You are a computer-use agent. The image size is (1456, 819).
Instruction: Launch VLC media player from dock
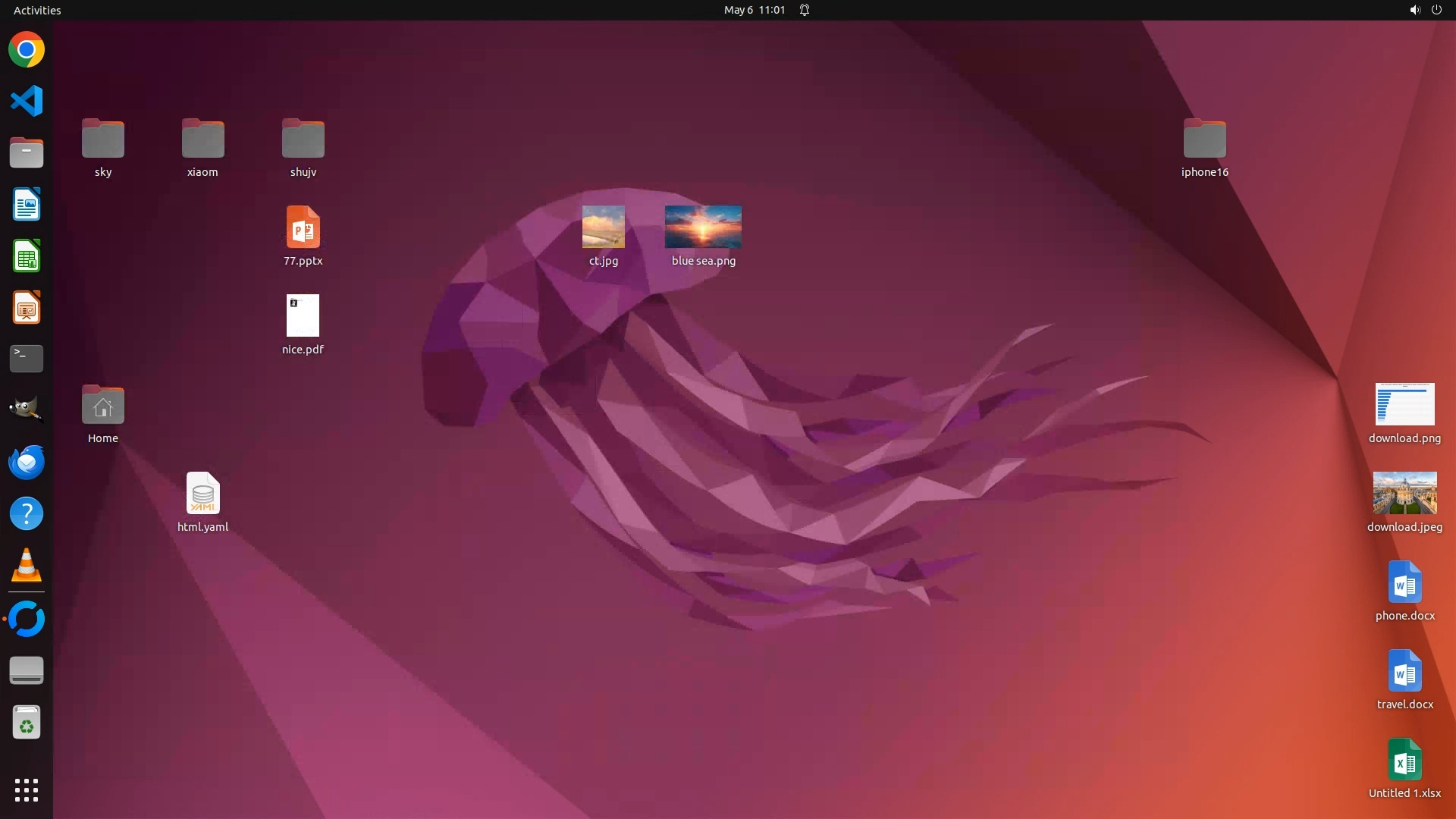27,566
